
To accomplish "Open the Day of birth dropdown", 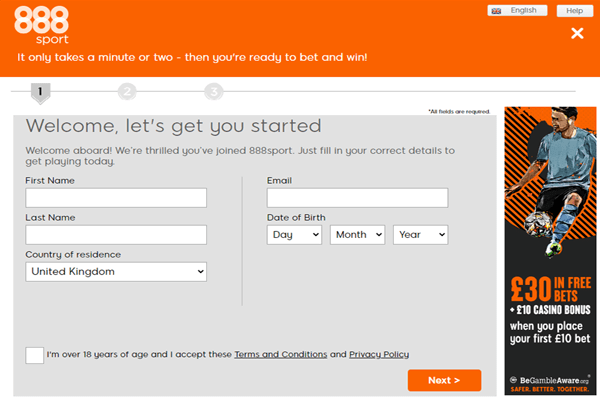I will (x=294, y=235).
